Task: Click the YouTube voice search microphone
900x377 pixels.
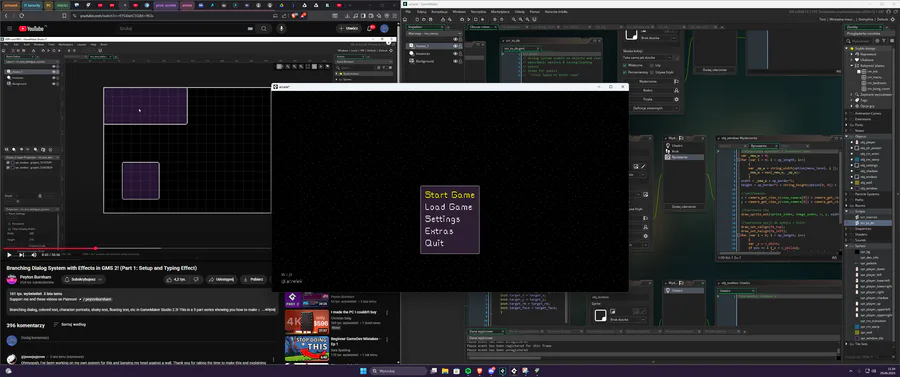Action: tap(281, 29)
